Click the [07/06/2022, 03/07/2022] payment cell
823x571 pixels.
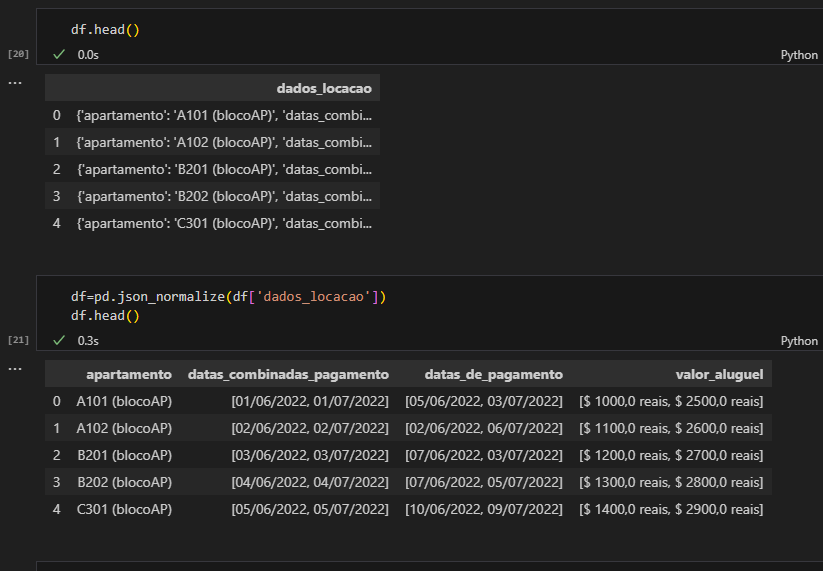(x=483, y=455)
